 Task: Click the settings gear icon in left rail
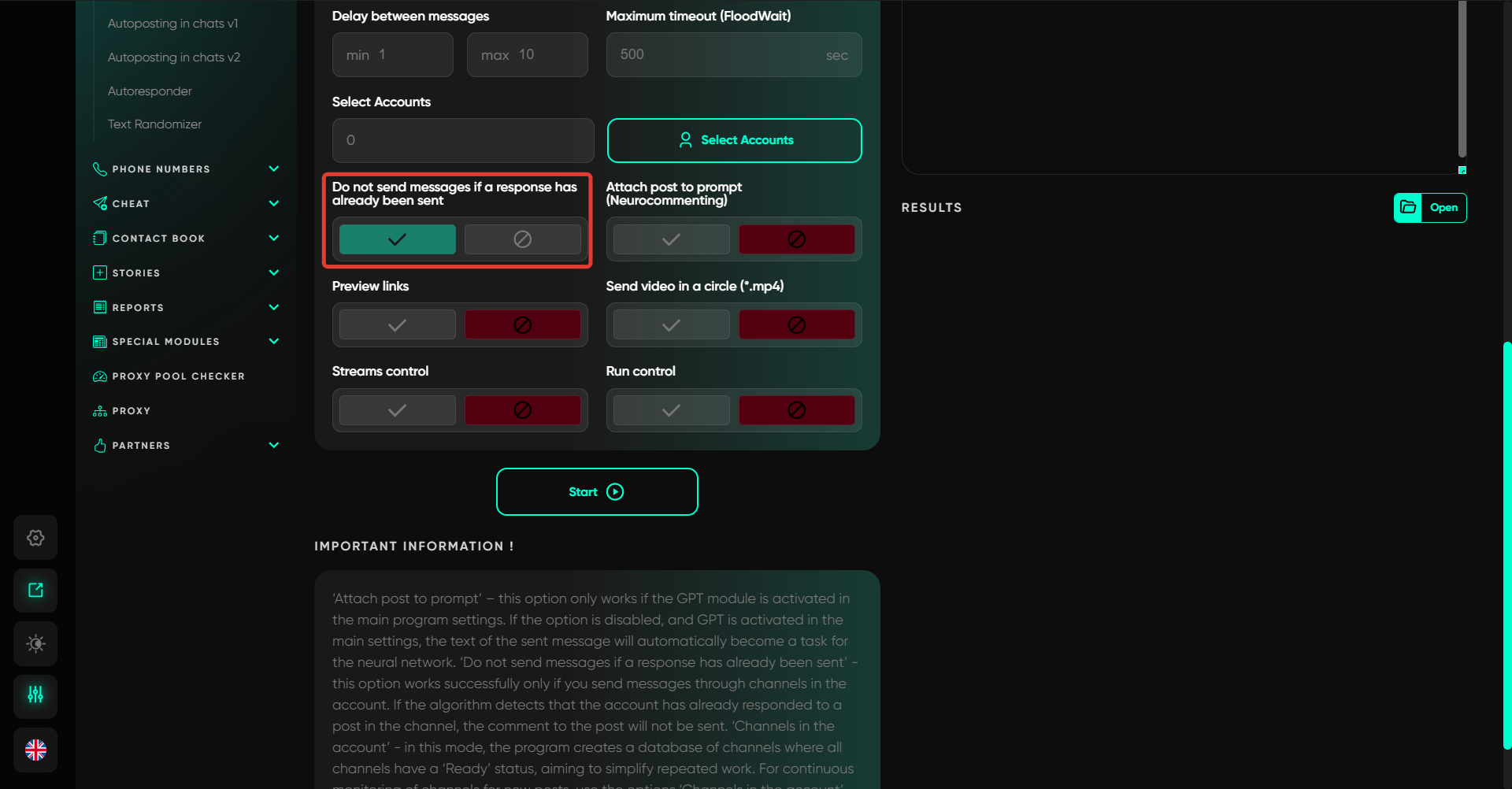(x=35, y=538)
